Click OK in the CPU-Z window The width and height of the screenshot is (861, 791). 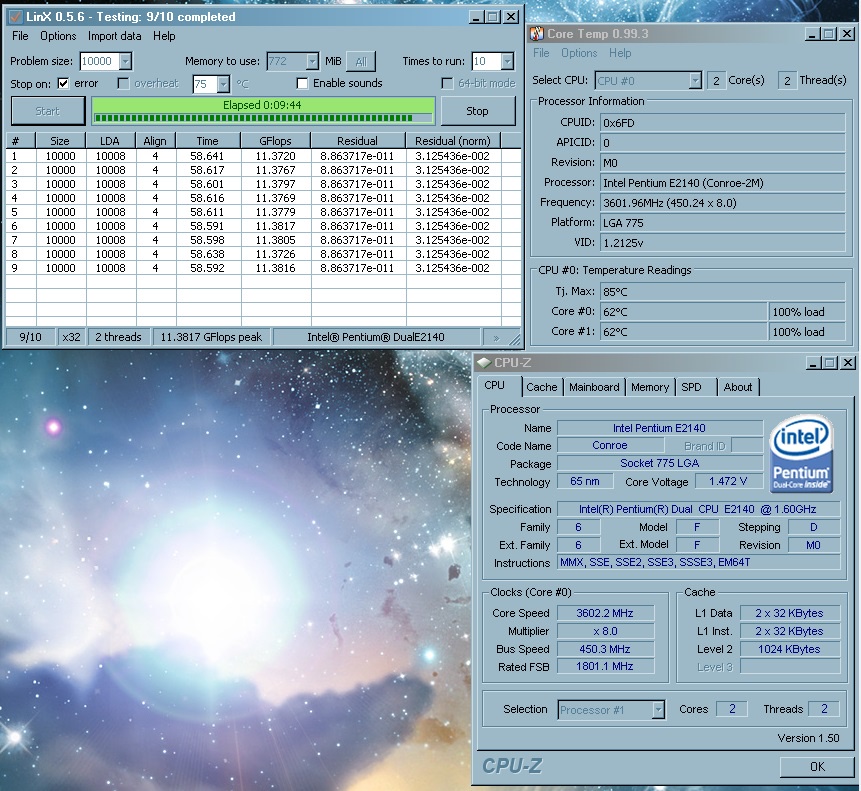coord(816,767)
